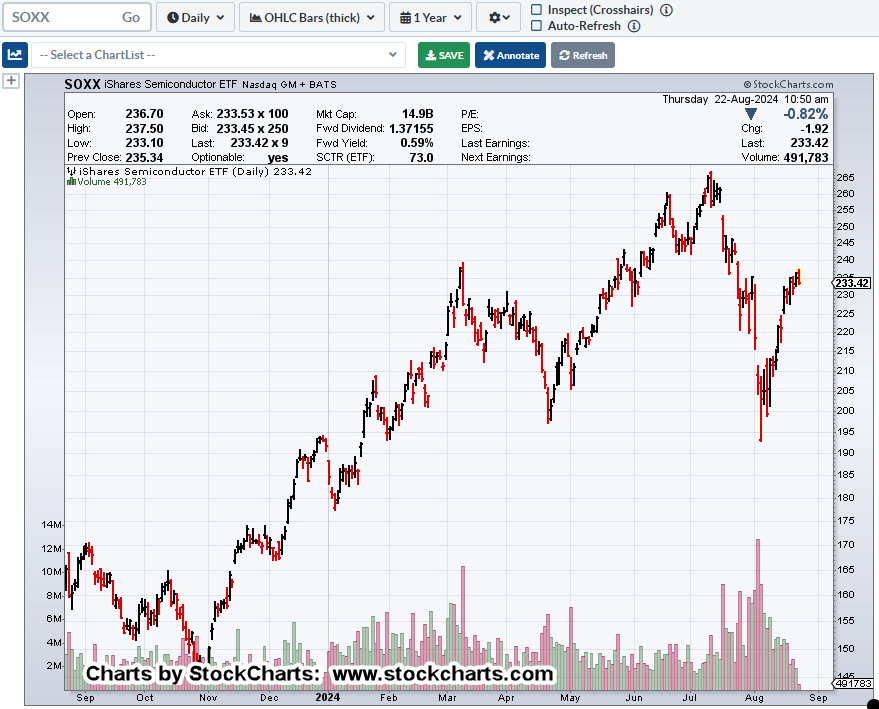Click the SOXX ticker title in chart header

[x=82, y=86]
